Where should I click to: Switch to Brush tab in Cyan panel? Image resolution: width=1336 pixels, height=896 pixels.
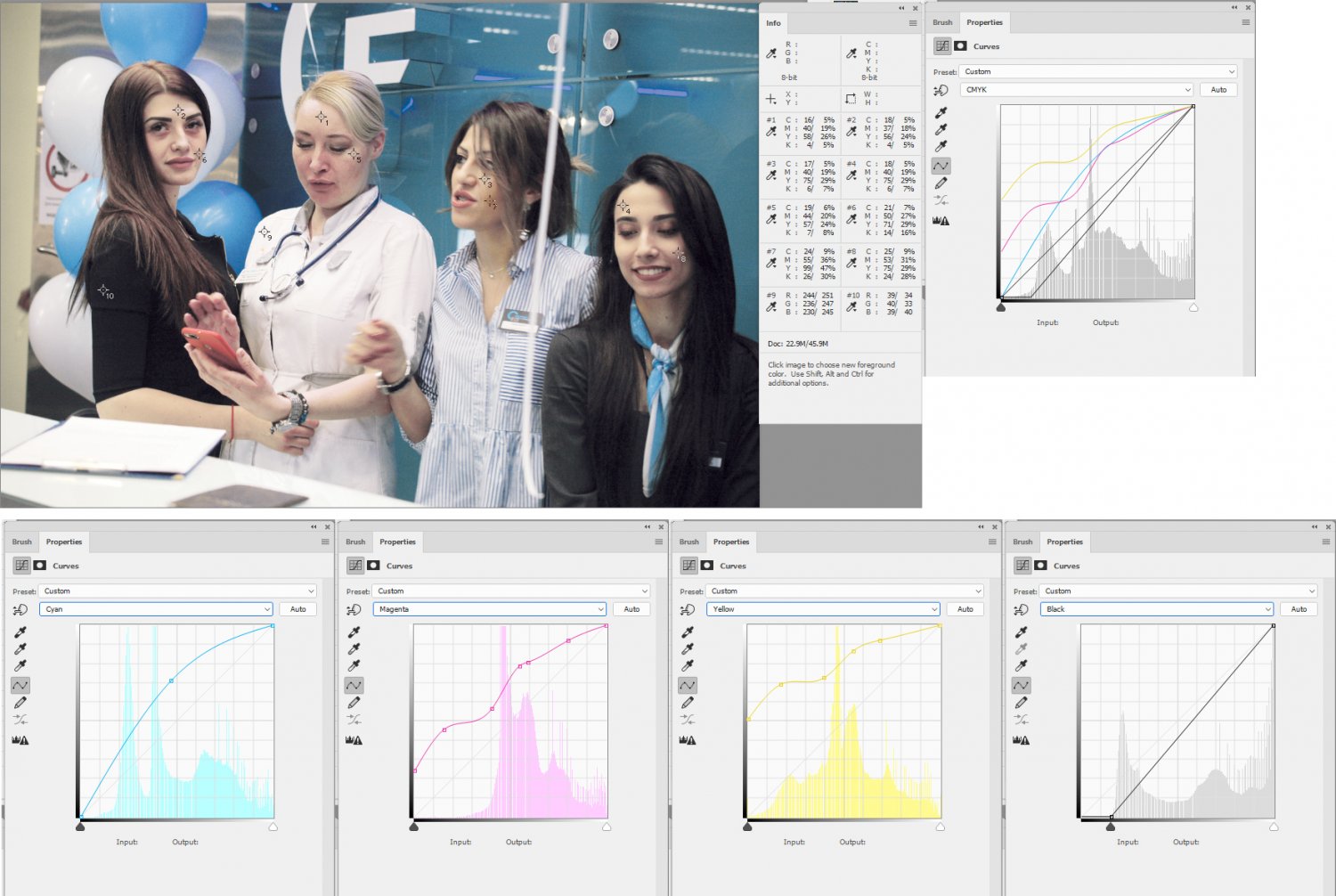[x=21, y=542]
